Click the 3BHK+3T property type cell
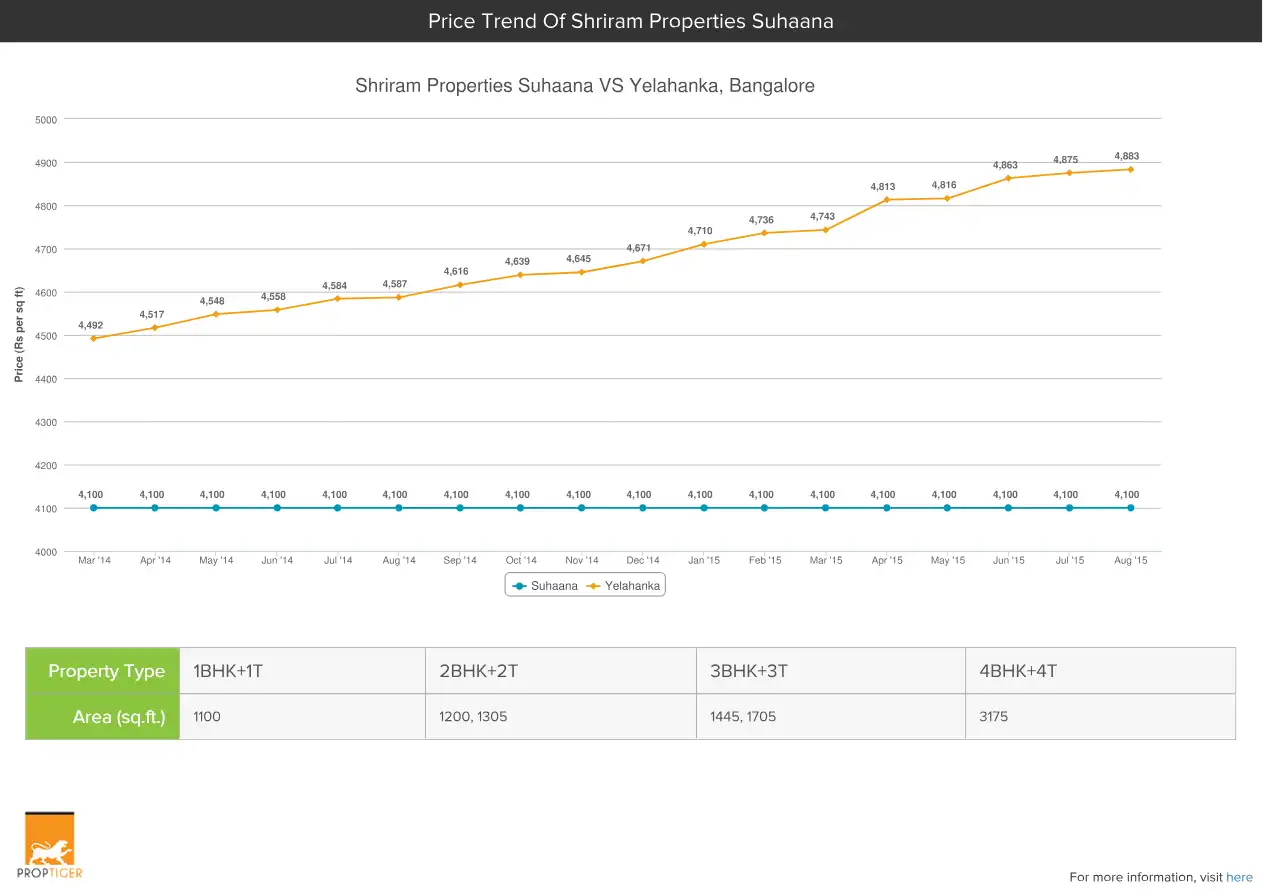Viewport: 1263px width, 892px height. click(830, 671)
